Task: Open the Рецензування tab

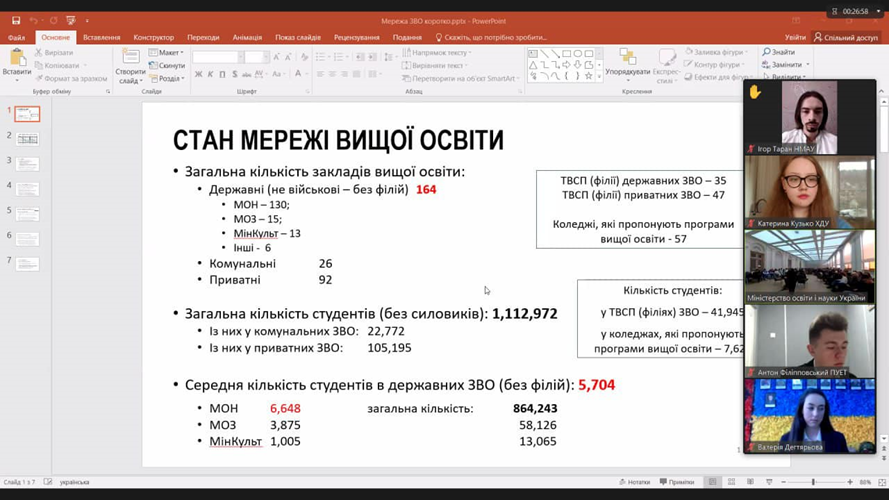Action: (357, 37)
